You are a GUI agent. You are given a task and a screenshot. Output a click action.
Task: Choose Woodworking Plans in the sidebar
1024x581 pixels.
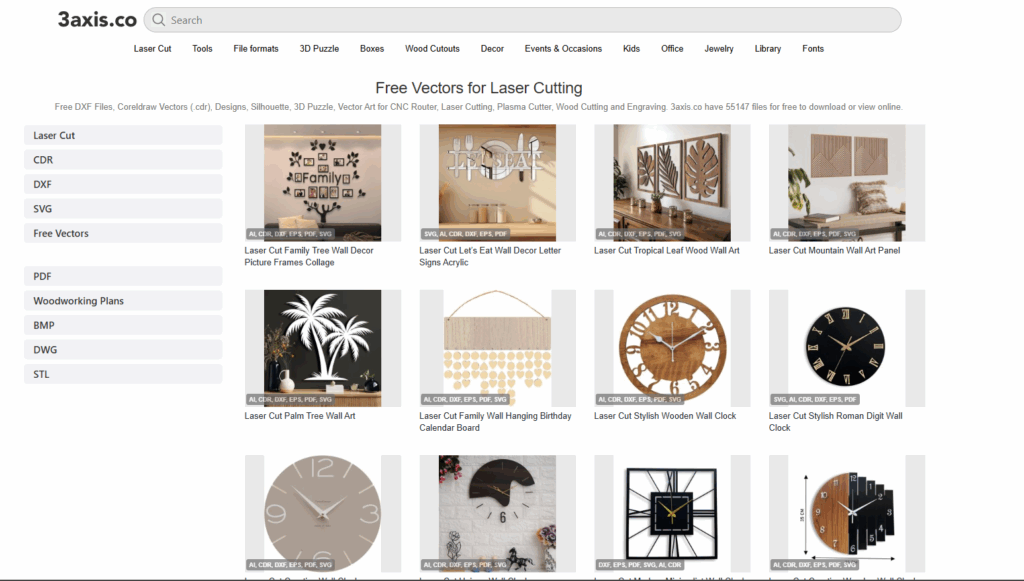tap(123, 301)
